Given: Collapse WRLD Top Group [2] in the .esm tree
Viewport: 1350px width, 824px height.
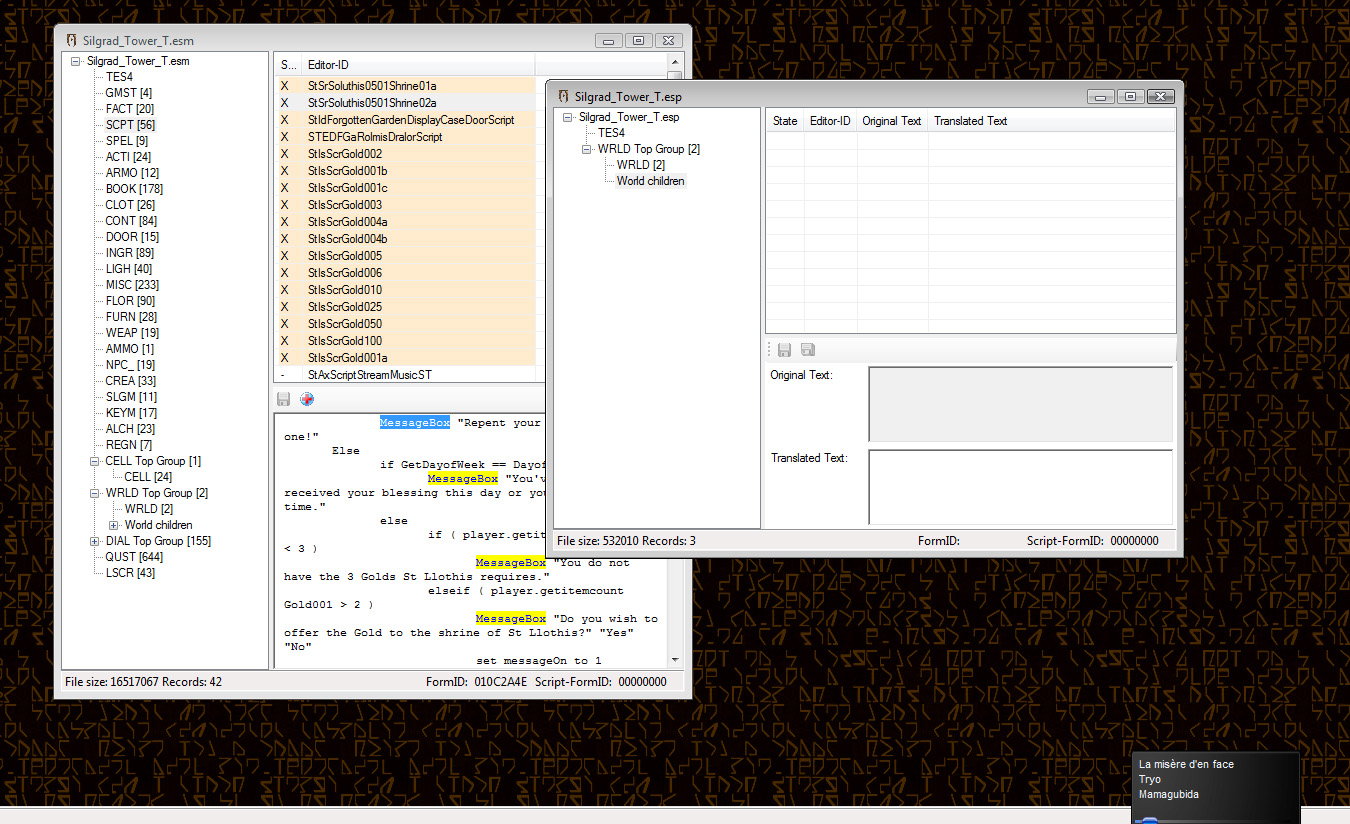Looking at the screenshot, I should (95, 493).
